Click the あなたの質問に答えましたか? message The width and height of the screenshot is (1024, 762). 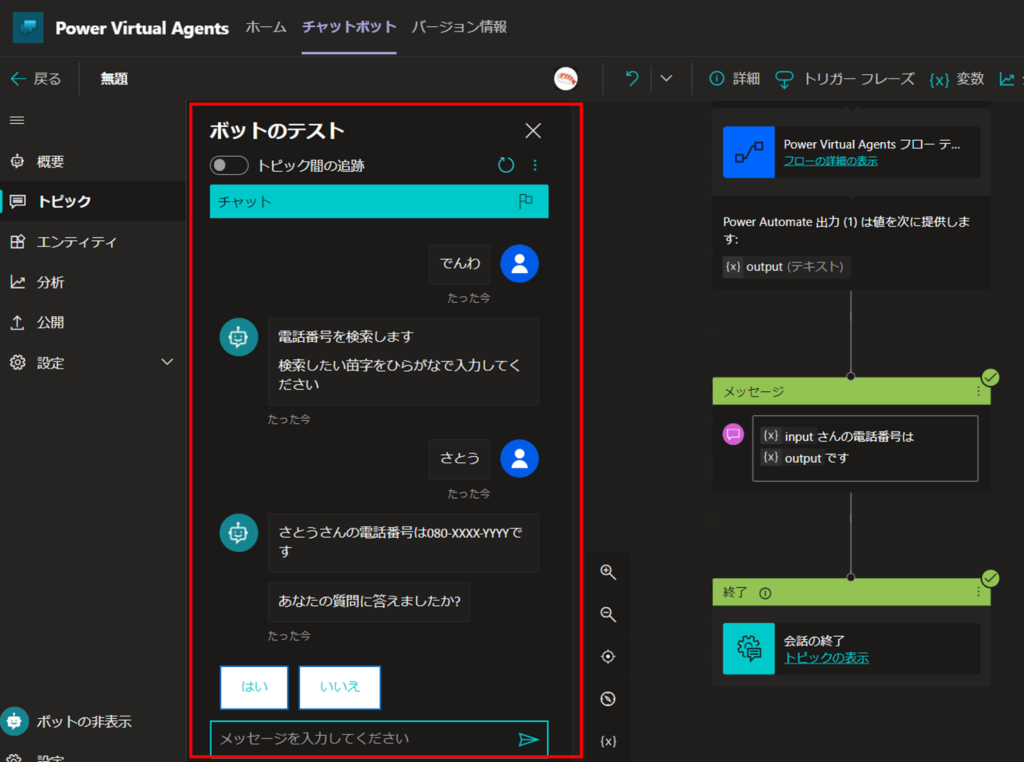[x=369, y=601]
